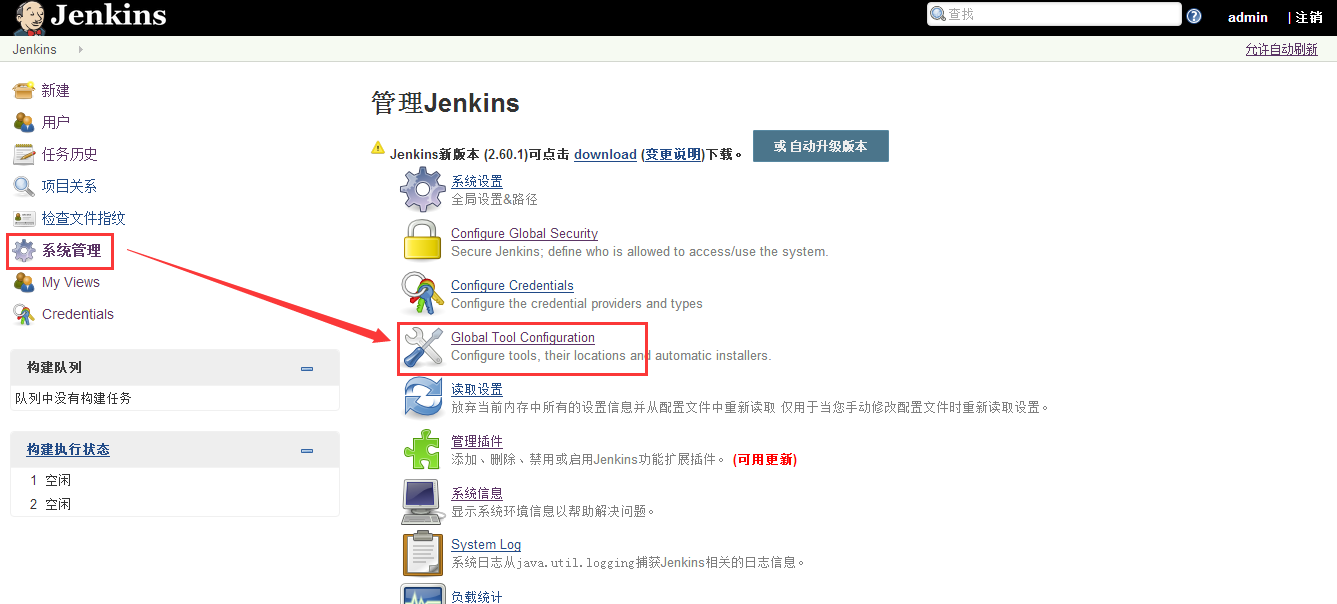1337x604 pixels.
Task: Open 任务历史 in the sidebar
Action: coord(69,154)
